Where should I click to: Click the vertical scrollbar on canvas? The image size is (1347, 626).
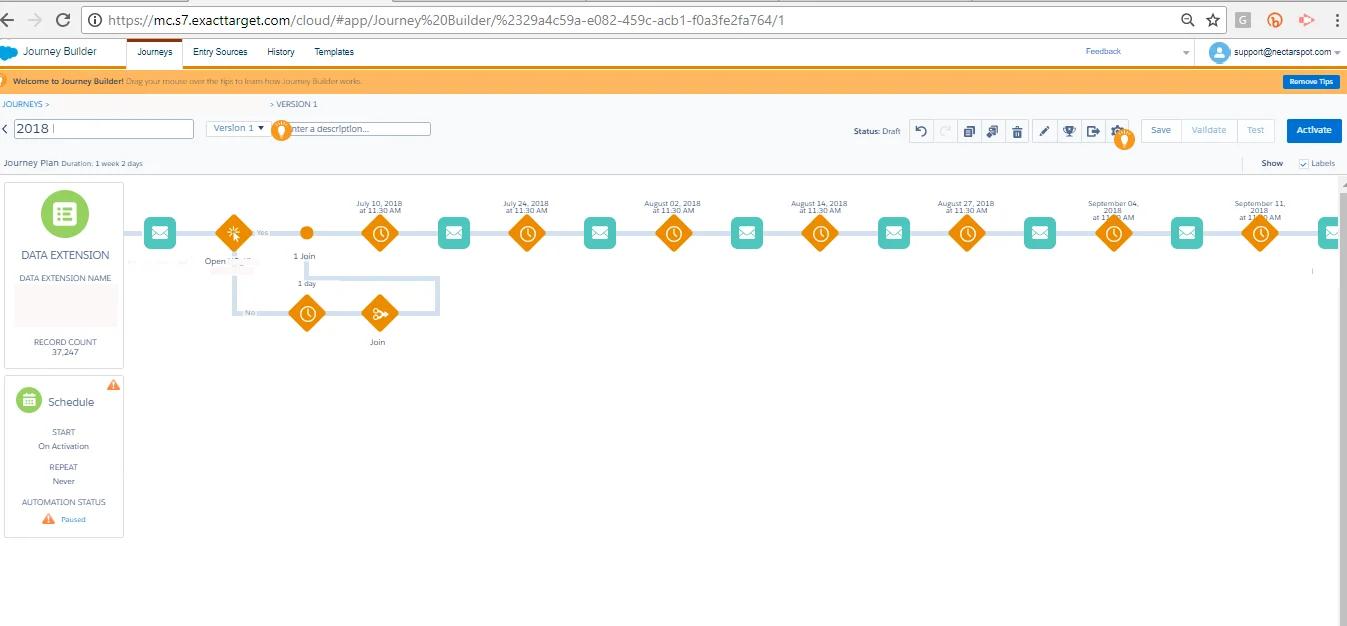pyautogui.click(x=1342, y=400)
